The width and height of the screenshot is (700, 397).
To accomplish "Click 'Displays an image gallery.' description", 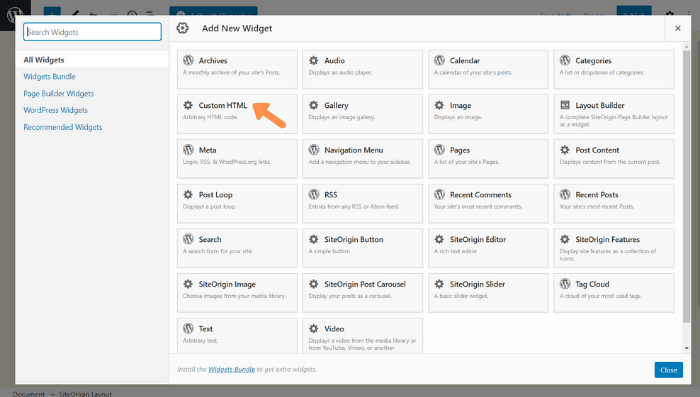I will click(x=342, y=117).
